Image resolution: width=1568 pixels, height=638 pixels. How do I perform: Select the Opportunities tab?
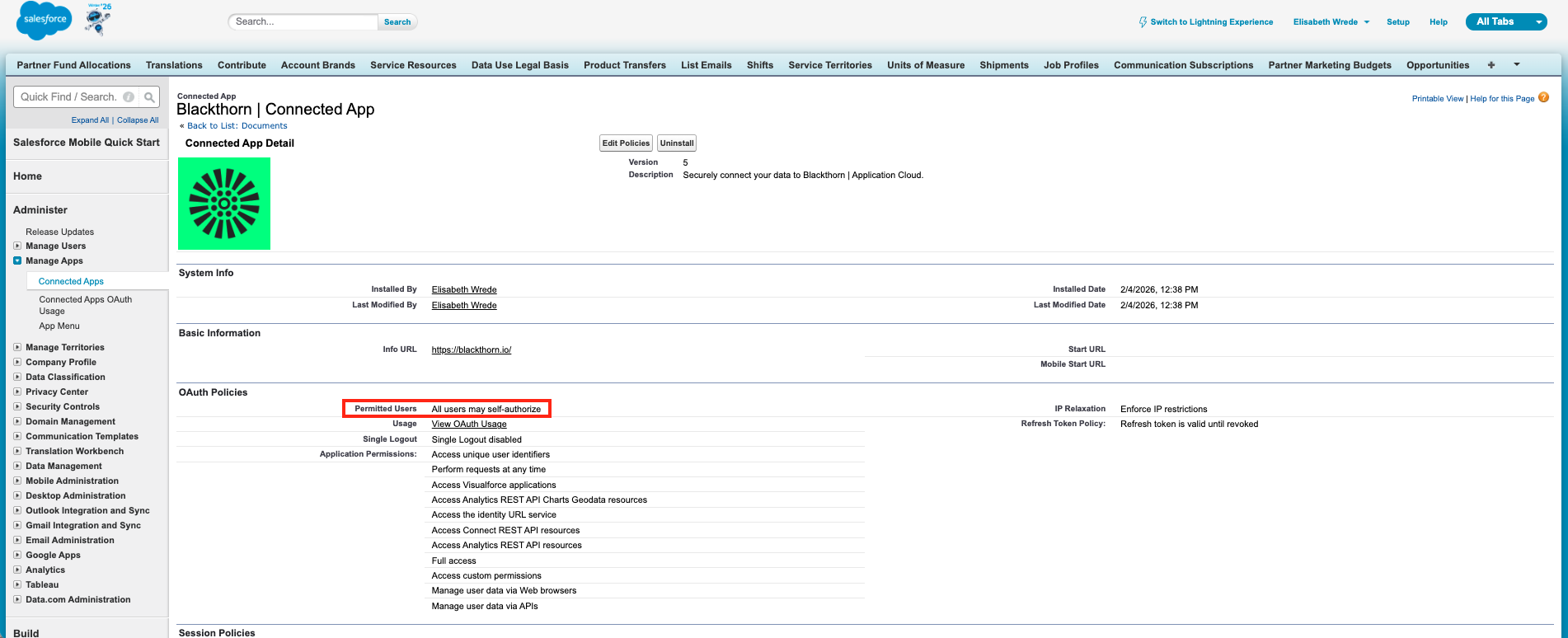[1438, 65]
